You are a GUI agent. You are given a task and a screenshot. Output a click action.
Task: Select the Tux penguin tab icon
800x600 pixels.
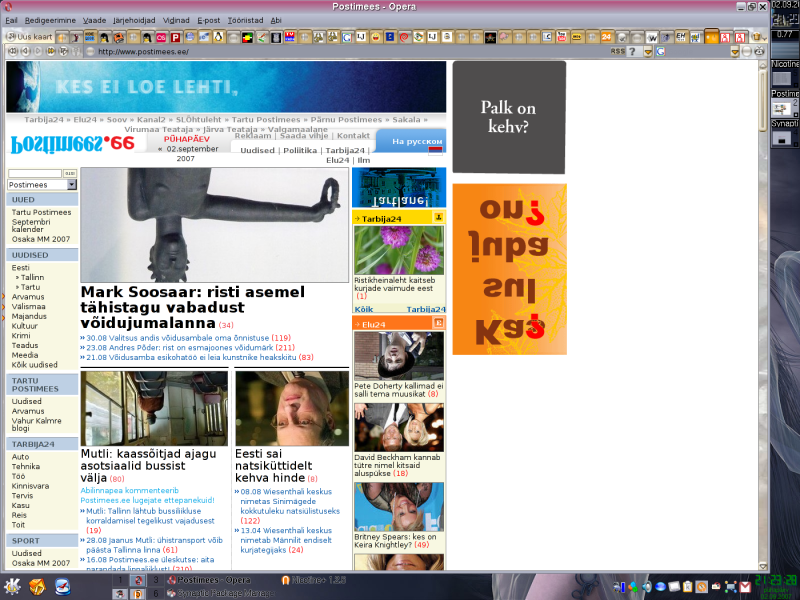[x=218, y=37]
